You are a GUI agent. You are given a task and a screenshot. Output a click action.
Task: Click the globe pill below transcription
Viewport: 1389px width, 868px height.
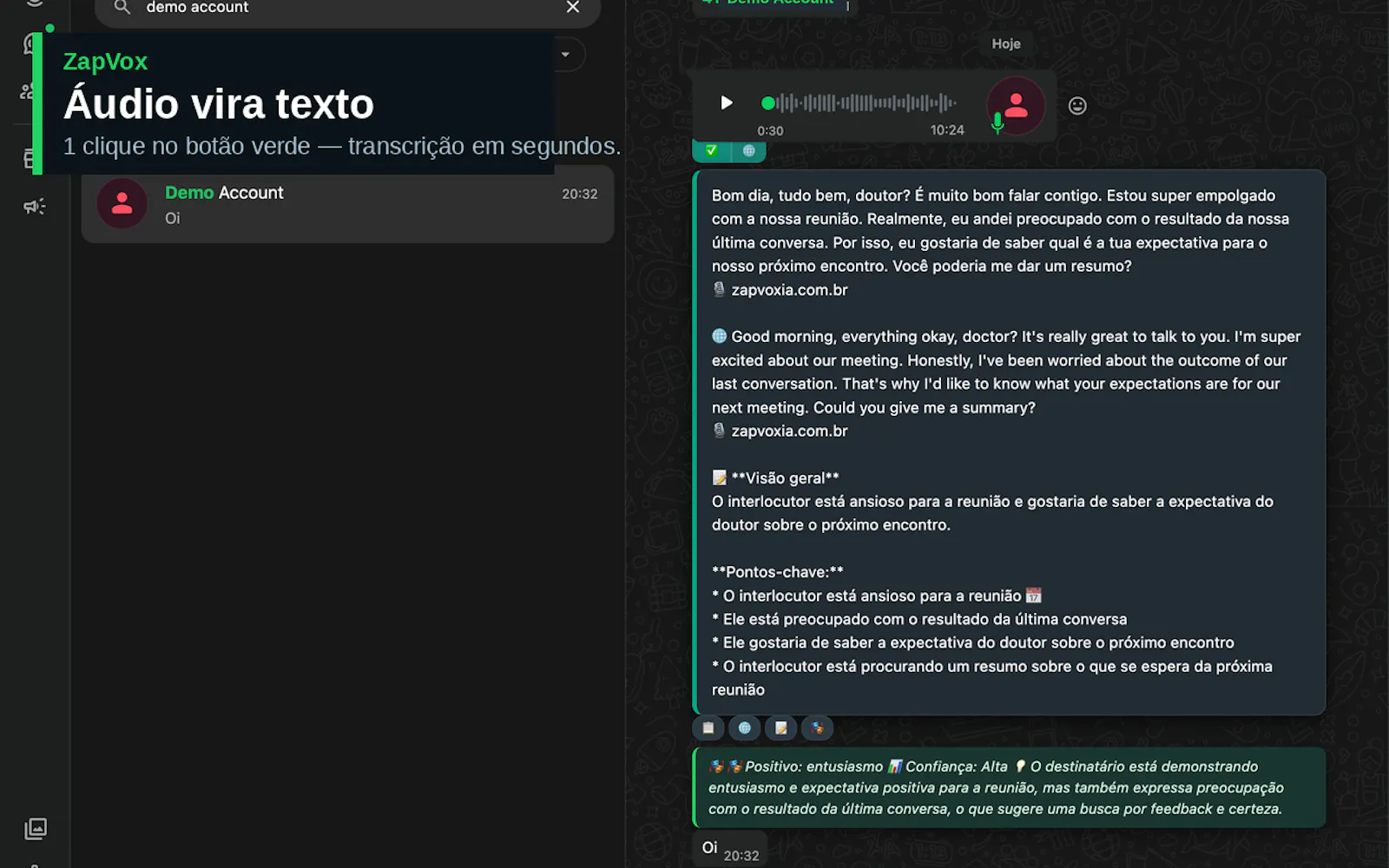(745, 728)
